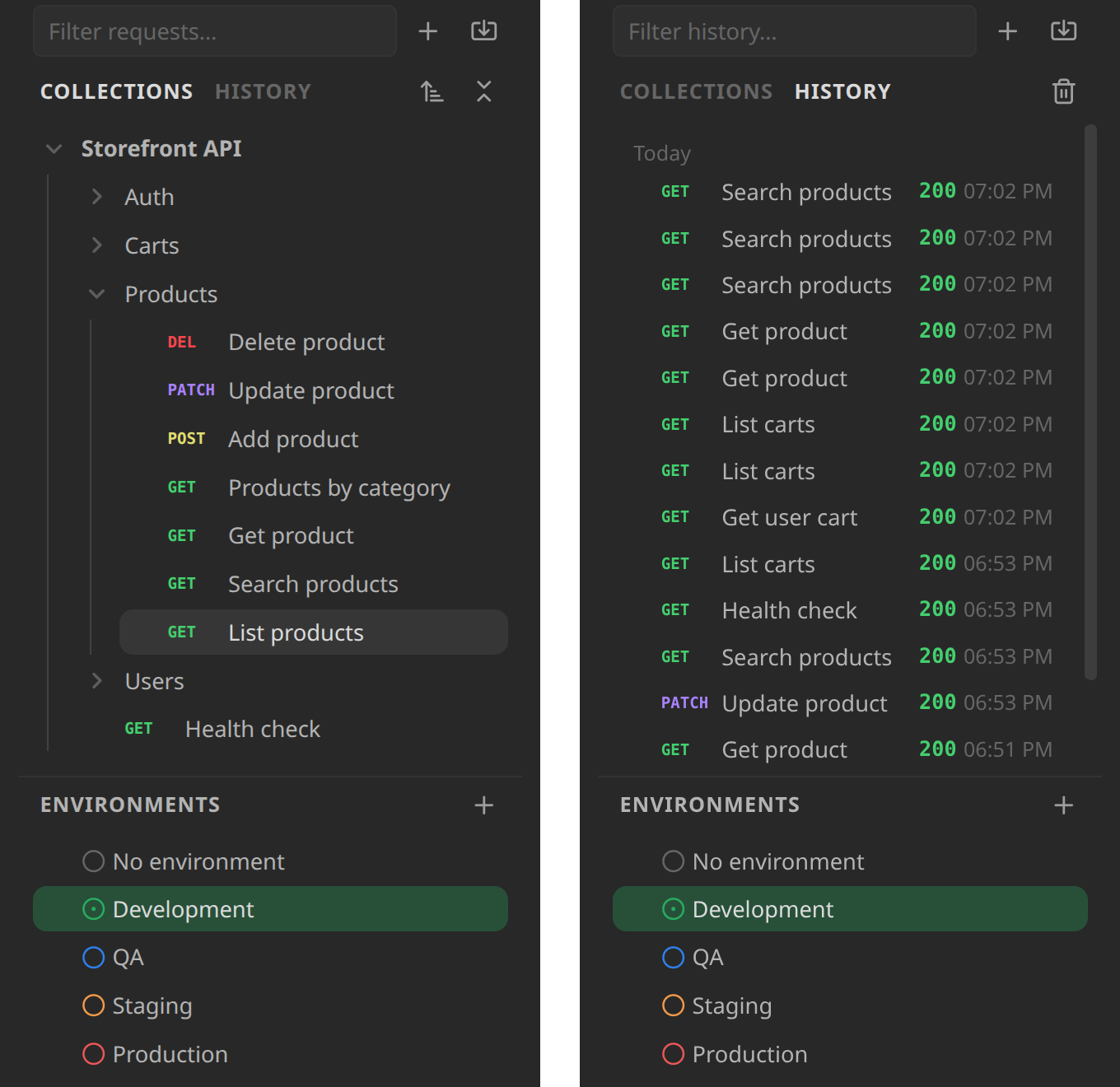The image size is (1120, 1087).
Task: Click the import icon beside Filter requests field
Action: (x=483, y=31)
